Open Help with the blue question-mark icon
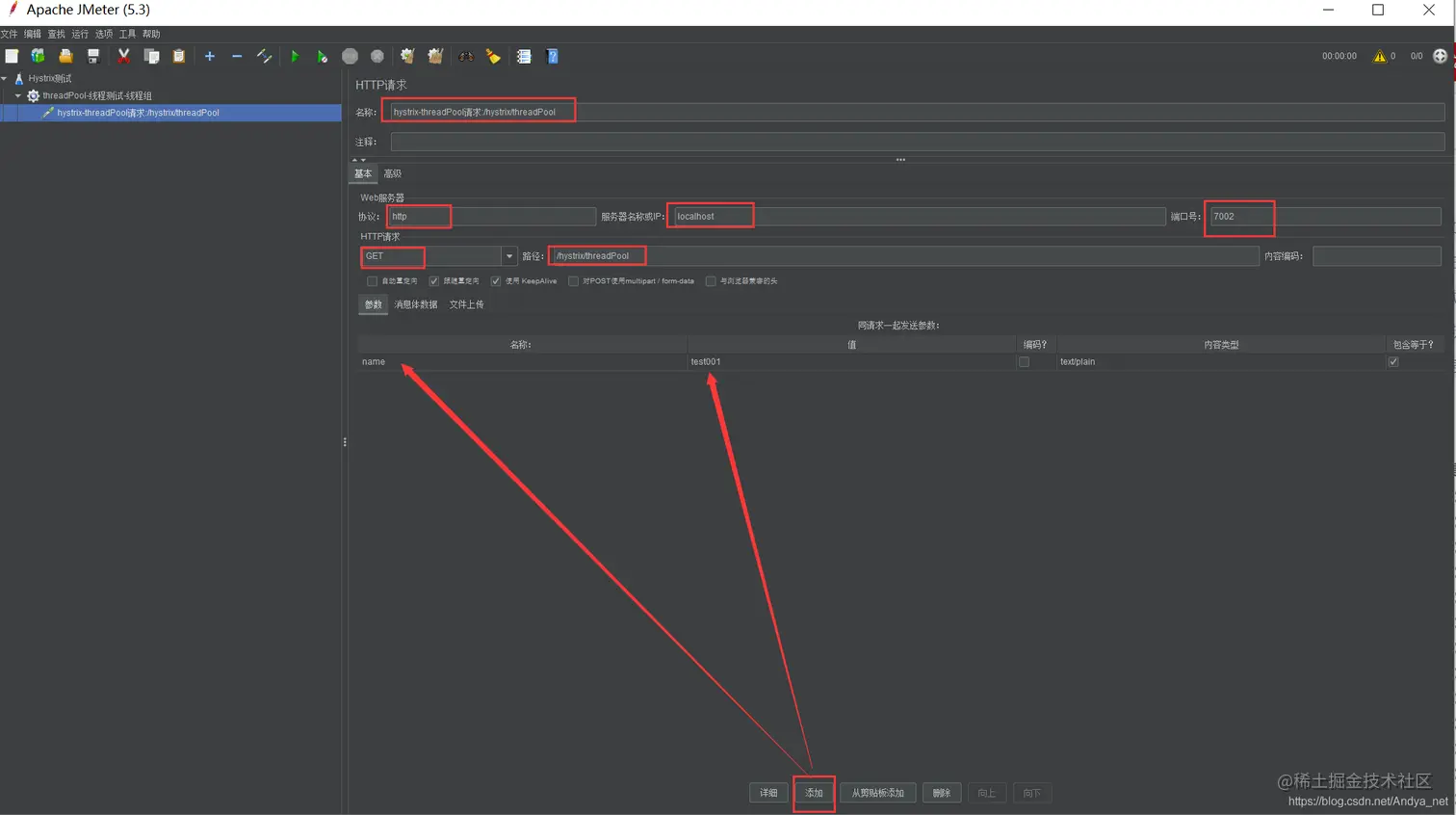This screenshot has width=1456, height=815. coord(552,56)
